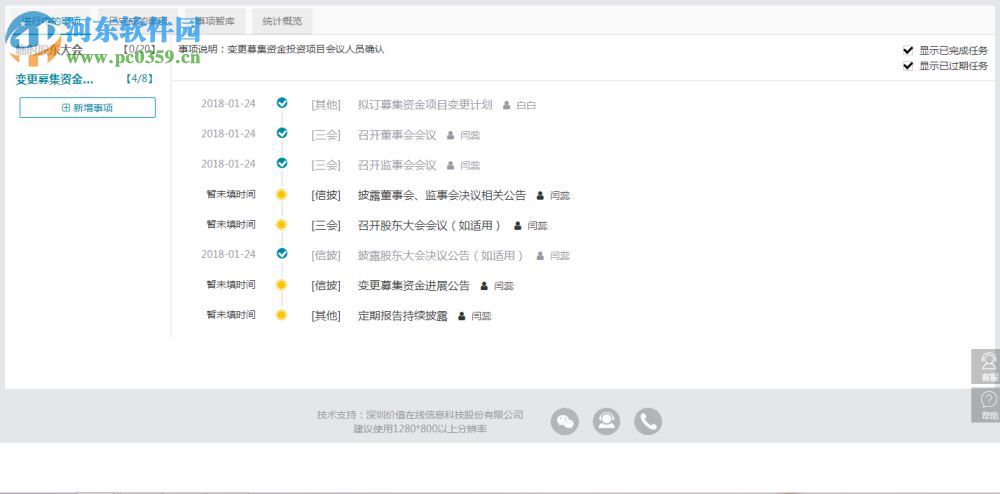This screenshot has height=494, width=1000.
Task: Click the 技术支持 company footer text
Action: pos(420,414)
